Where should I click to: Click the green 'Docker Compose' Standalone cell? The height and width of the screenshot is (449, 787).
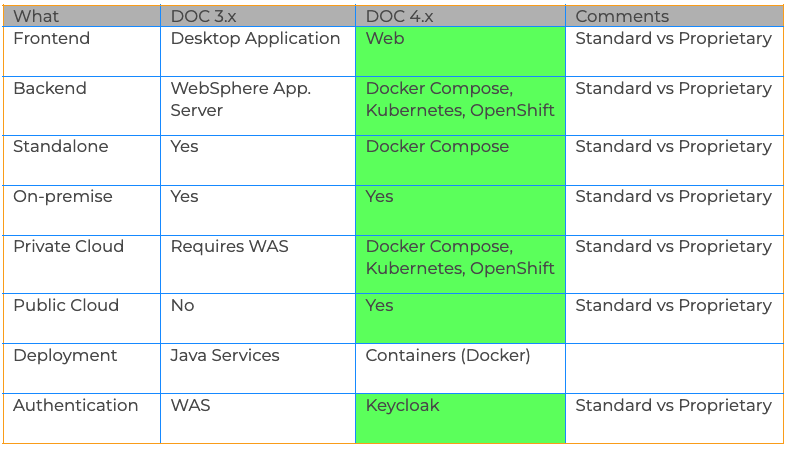coord(460,161)
